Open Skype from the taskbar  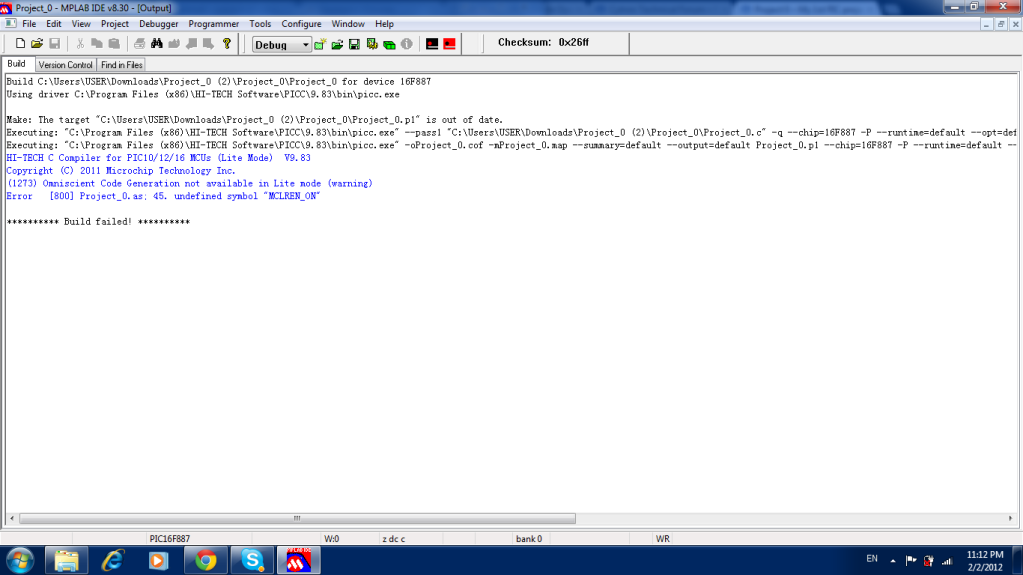(252, 561)
